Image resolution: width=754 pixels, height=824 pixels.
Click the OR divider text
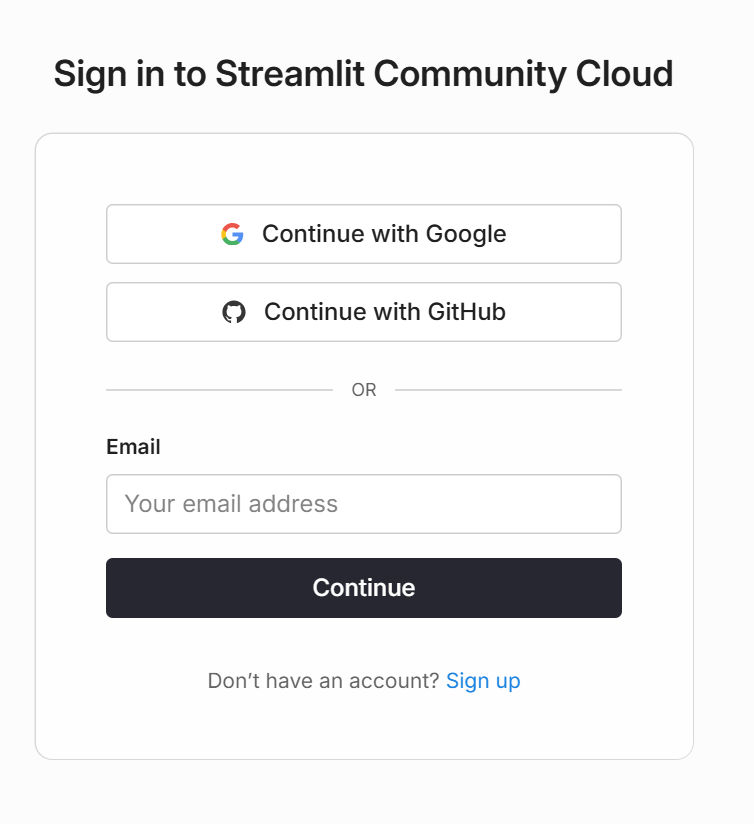[364, 390]
